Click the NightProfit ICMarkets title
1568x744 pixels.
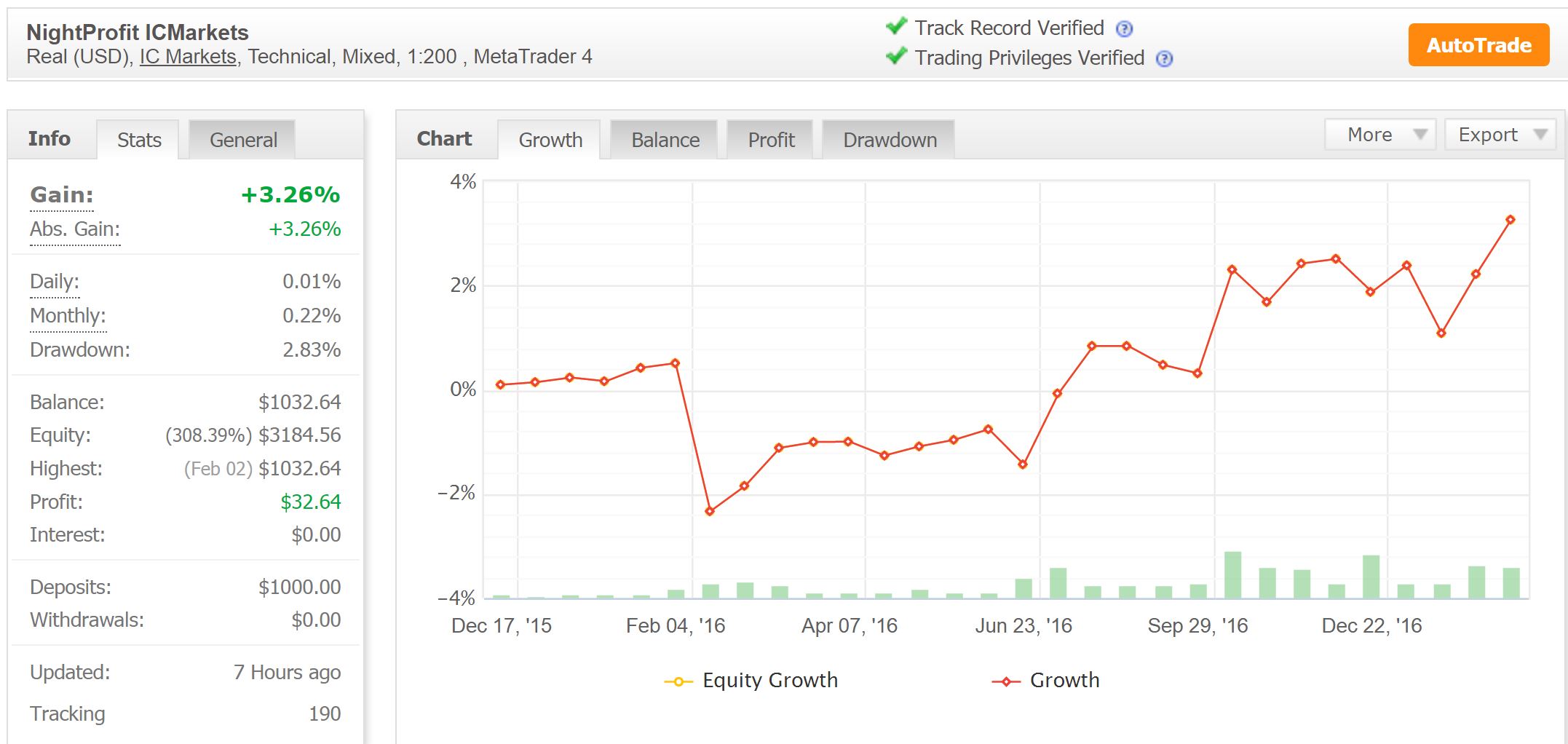pos(138,33)
